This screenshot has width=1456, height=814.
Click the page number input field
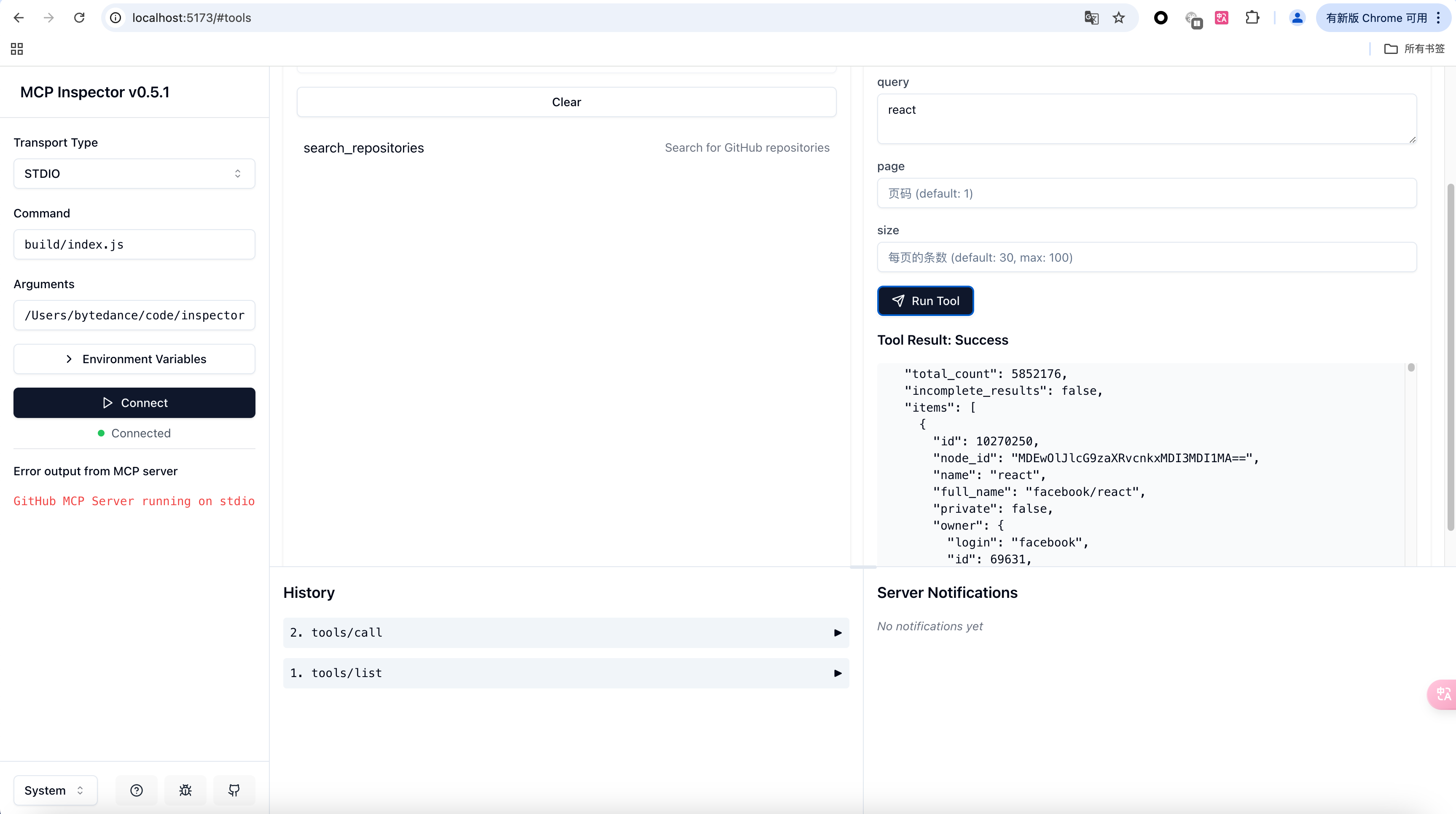coord(1146,193)
